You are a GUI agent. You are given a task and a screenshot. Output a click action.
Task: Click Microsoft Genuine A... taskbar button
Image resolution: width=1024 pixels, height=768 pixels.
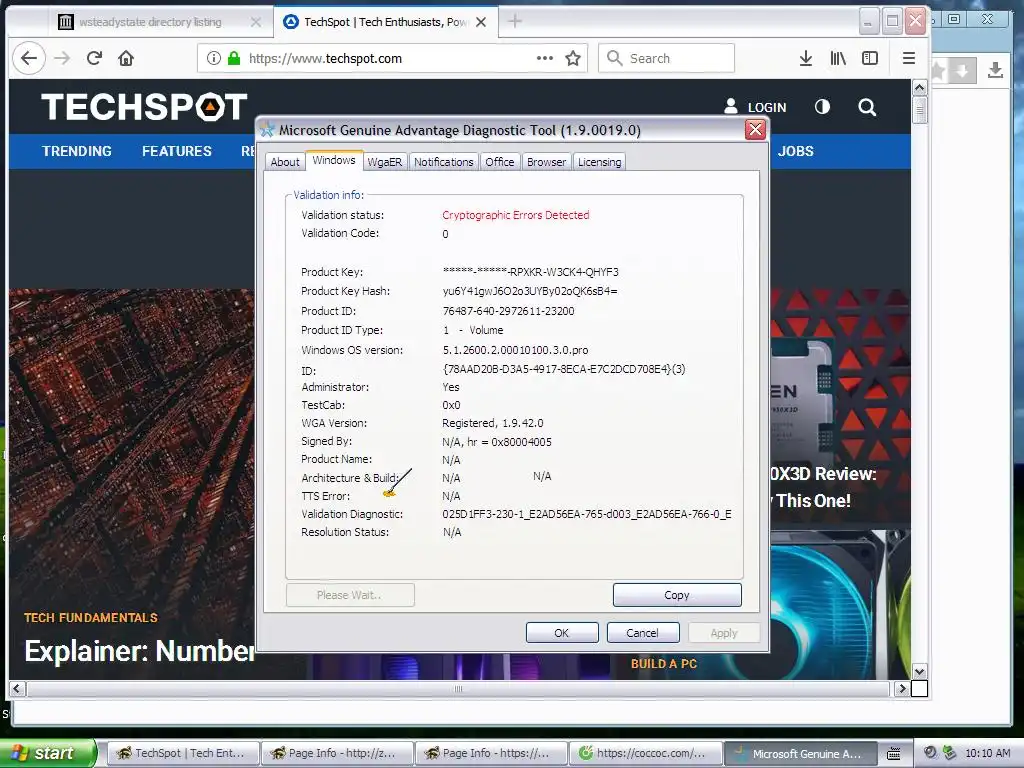pyautogui.click(x=799, y=753)
